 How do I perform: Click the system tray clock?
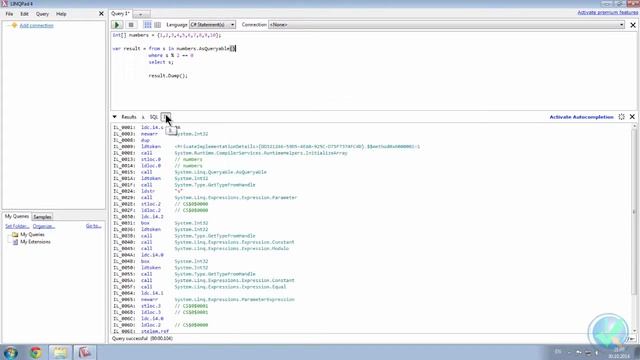[619, 353]
